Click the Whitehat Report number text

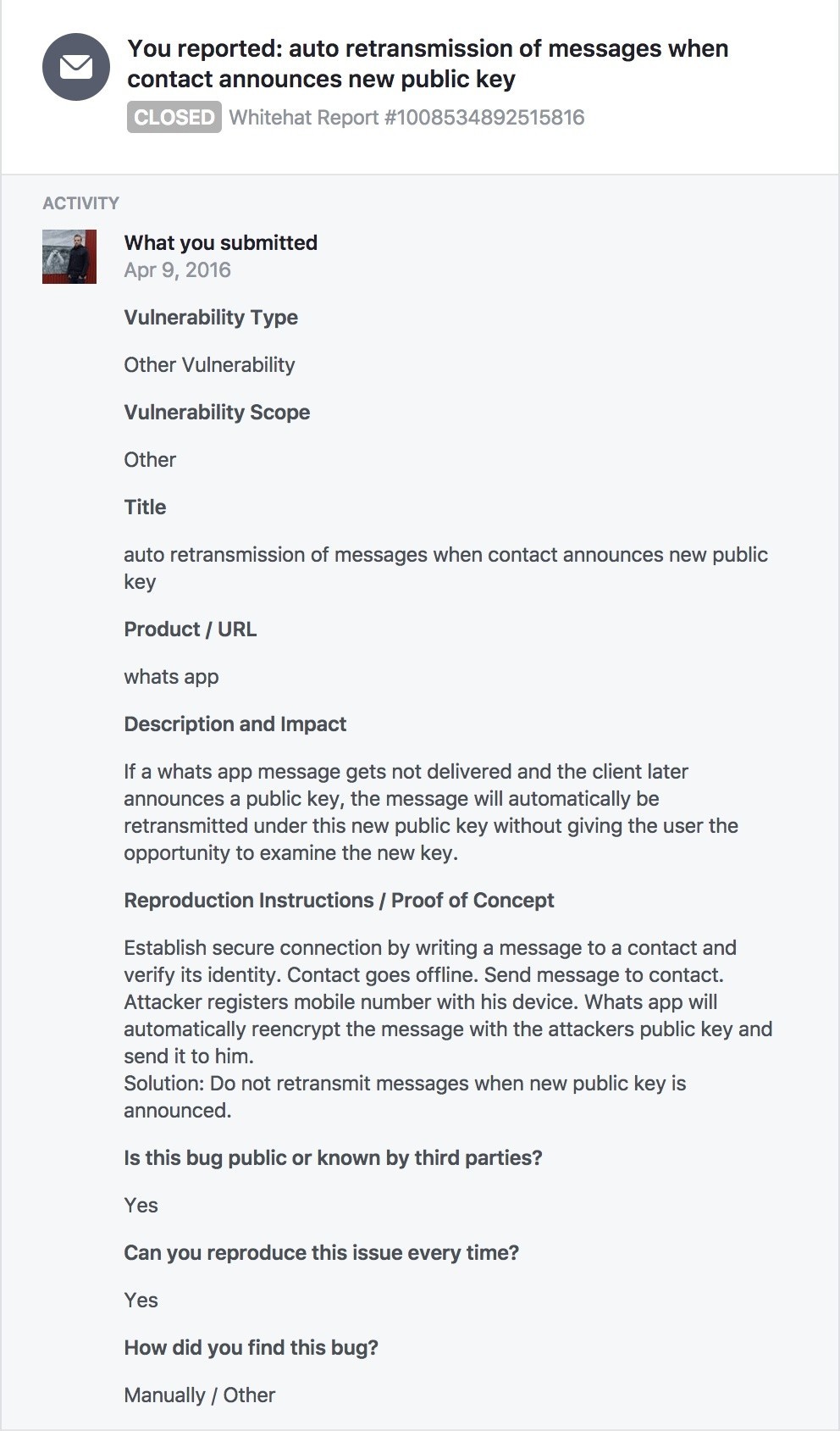coord(406,117)
